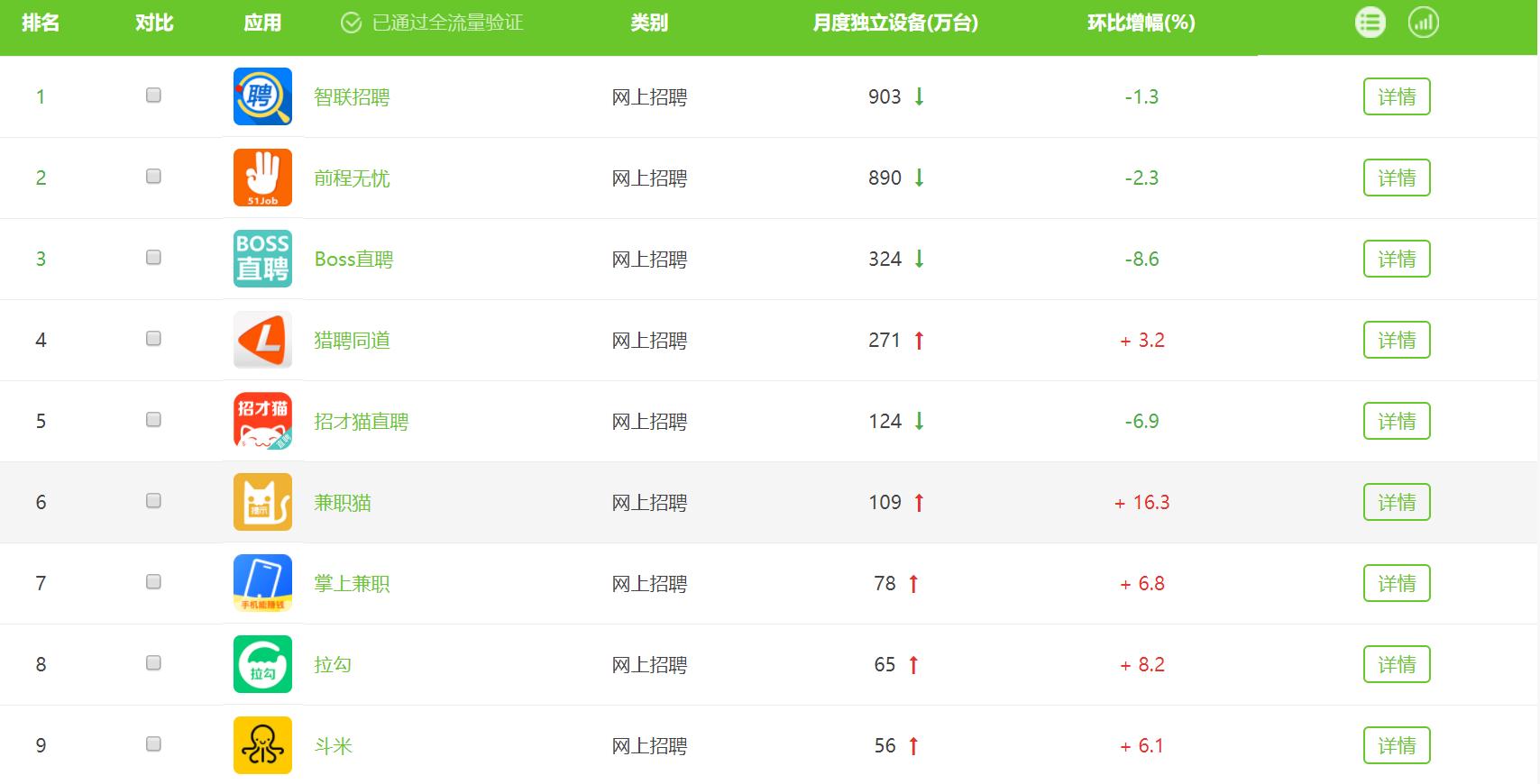
Task: Check the compare box for 前程无忧
Action: click(x=153, y=176)
